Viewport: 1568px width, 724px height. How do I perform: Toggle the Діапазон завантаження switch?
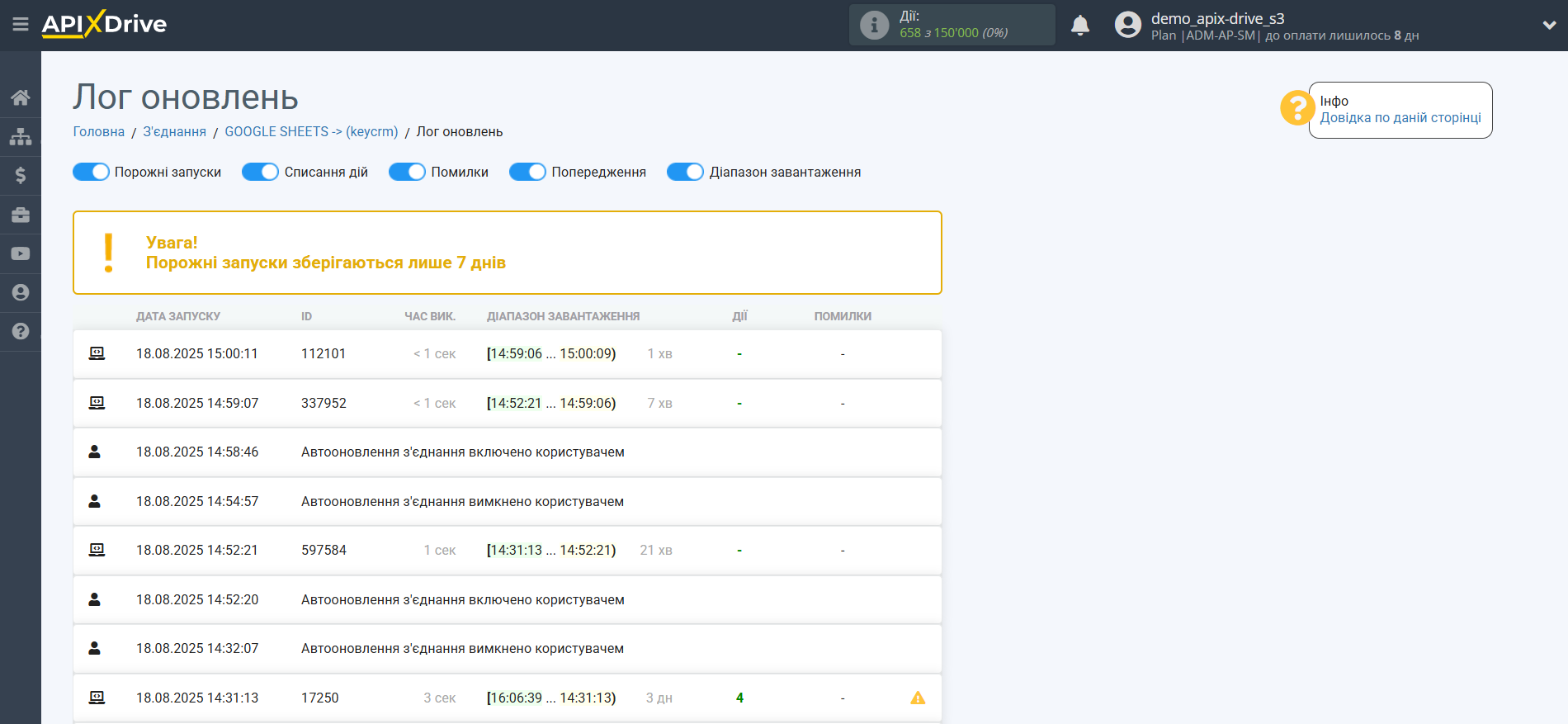pos(685,172)
